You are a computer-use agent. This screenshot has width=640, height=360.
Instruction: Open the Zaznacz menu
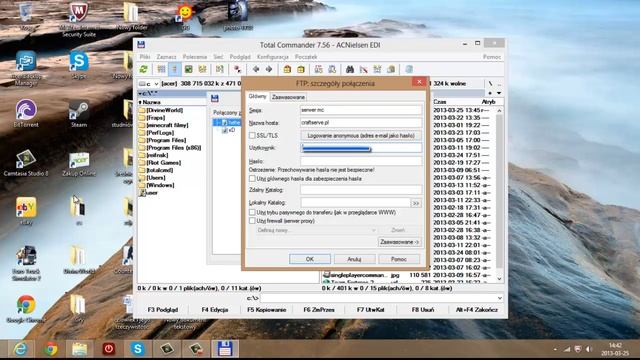click(x=167, y=57)
